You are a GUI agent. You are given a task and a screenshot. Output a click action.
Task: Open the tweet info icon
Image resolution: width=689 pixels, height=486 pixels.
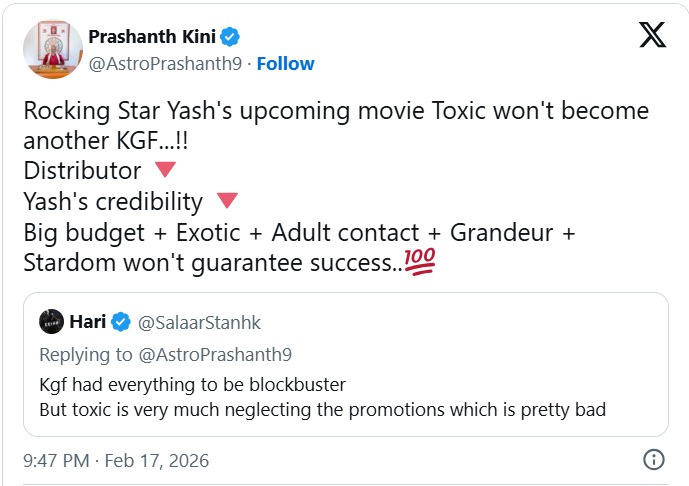click(652, 460)
